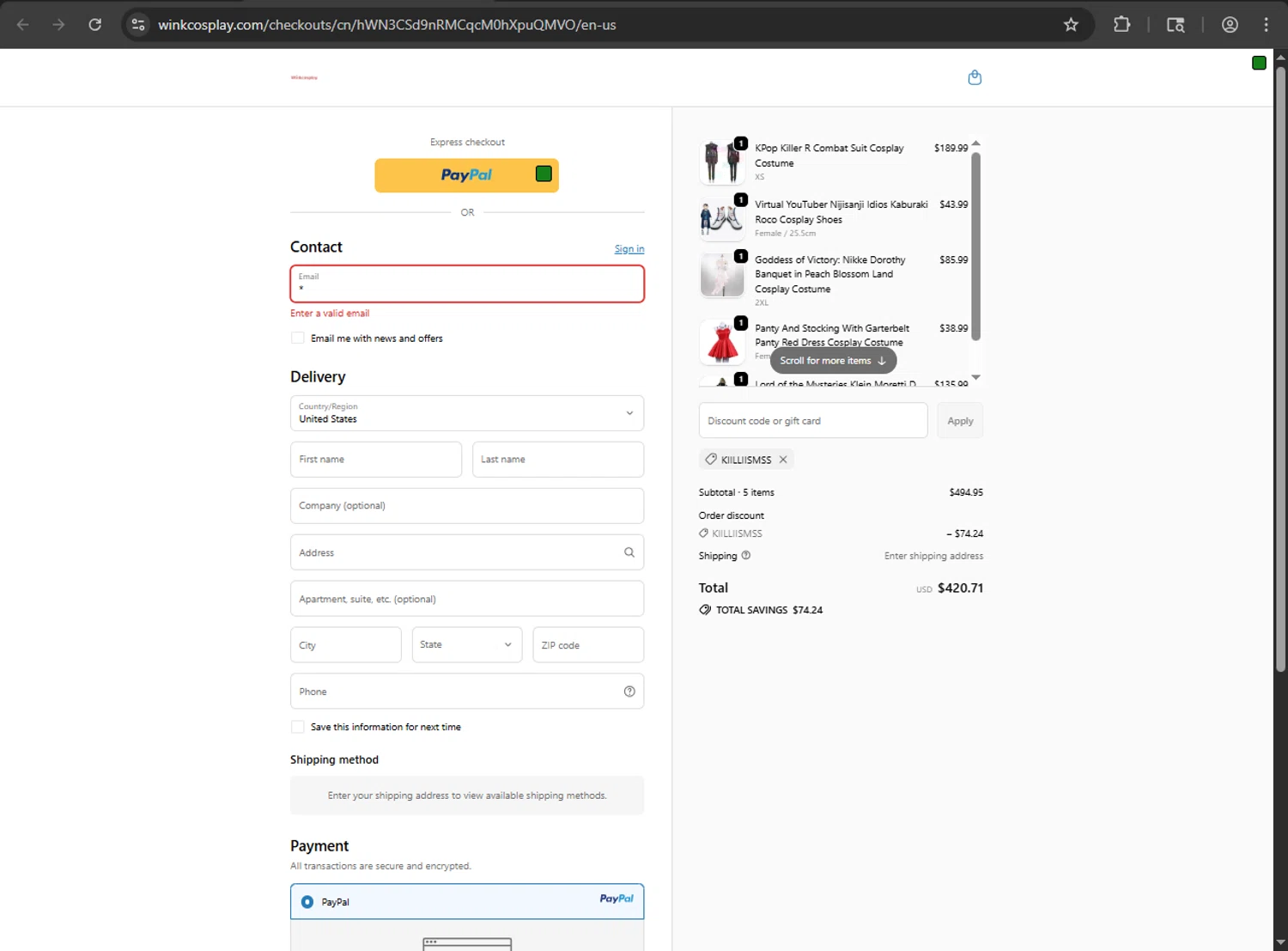The height and width of the screenshot is (951, 1288).
Task: Click the Winkcosplay store logo
Action: 304,77
